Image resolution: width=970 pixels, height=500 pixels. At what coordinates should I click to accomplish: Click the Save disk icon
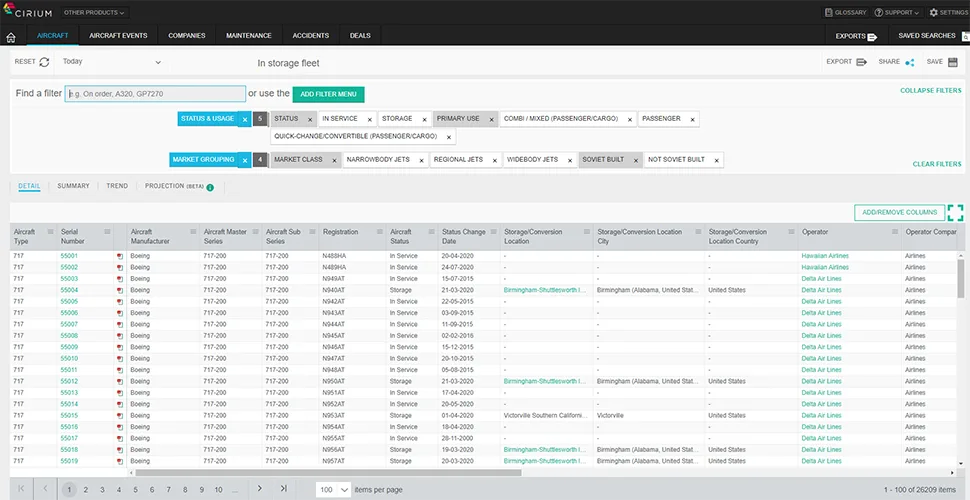pyautogui.click(x=952, y=62)
